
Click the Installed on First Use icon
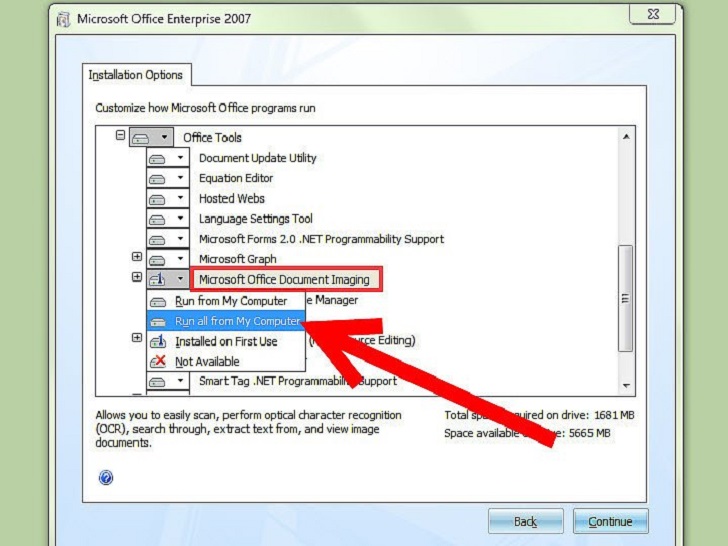(x=158, y=342)
